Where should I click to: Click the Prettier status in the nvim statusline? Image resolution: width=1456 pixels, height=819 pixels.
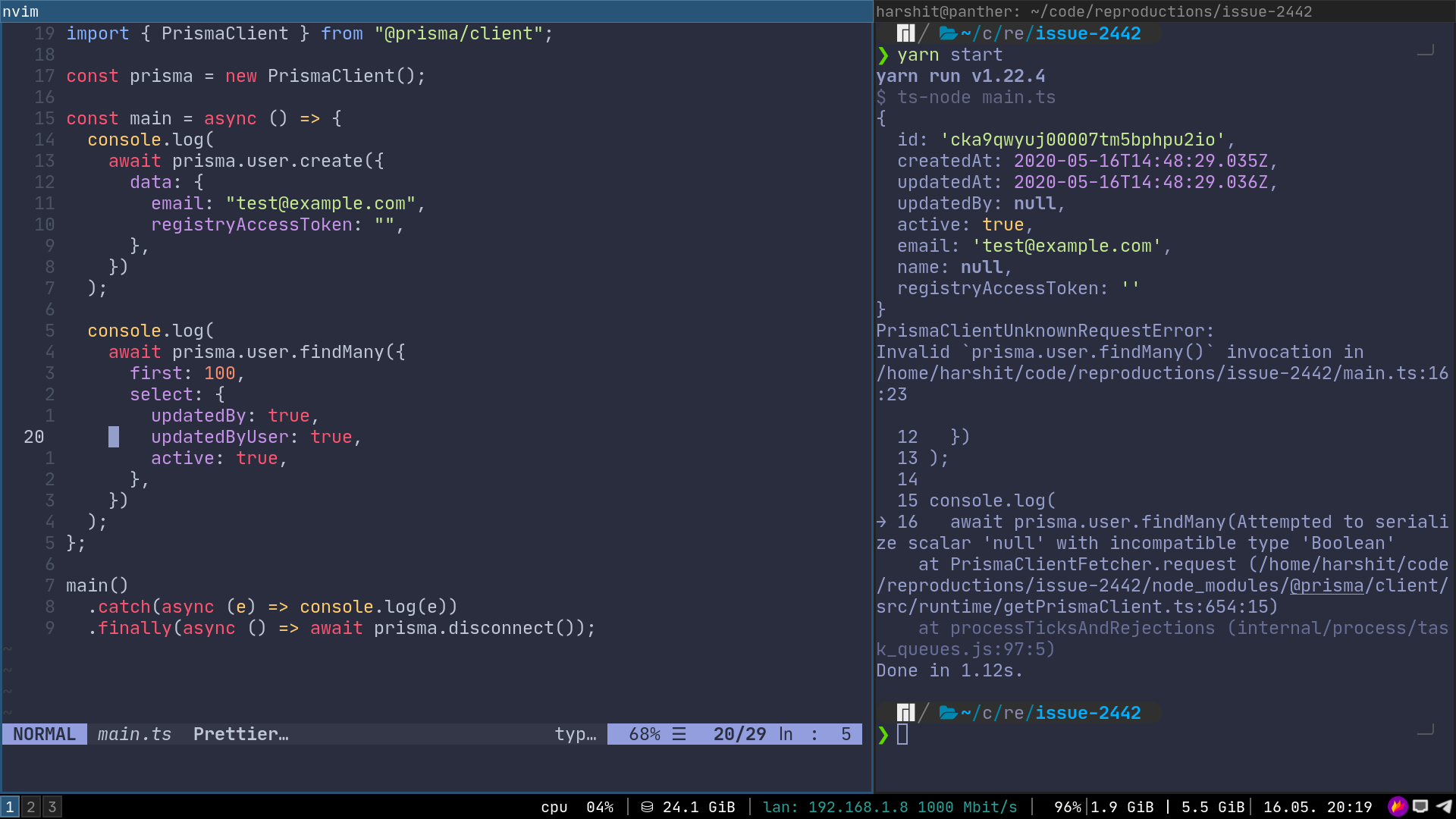(x=240, y=733)
